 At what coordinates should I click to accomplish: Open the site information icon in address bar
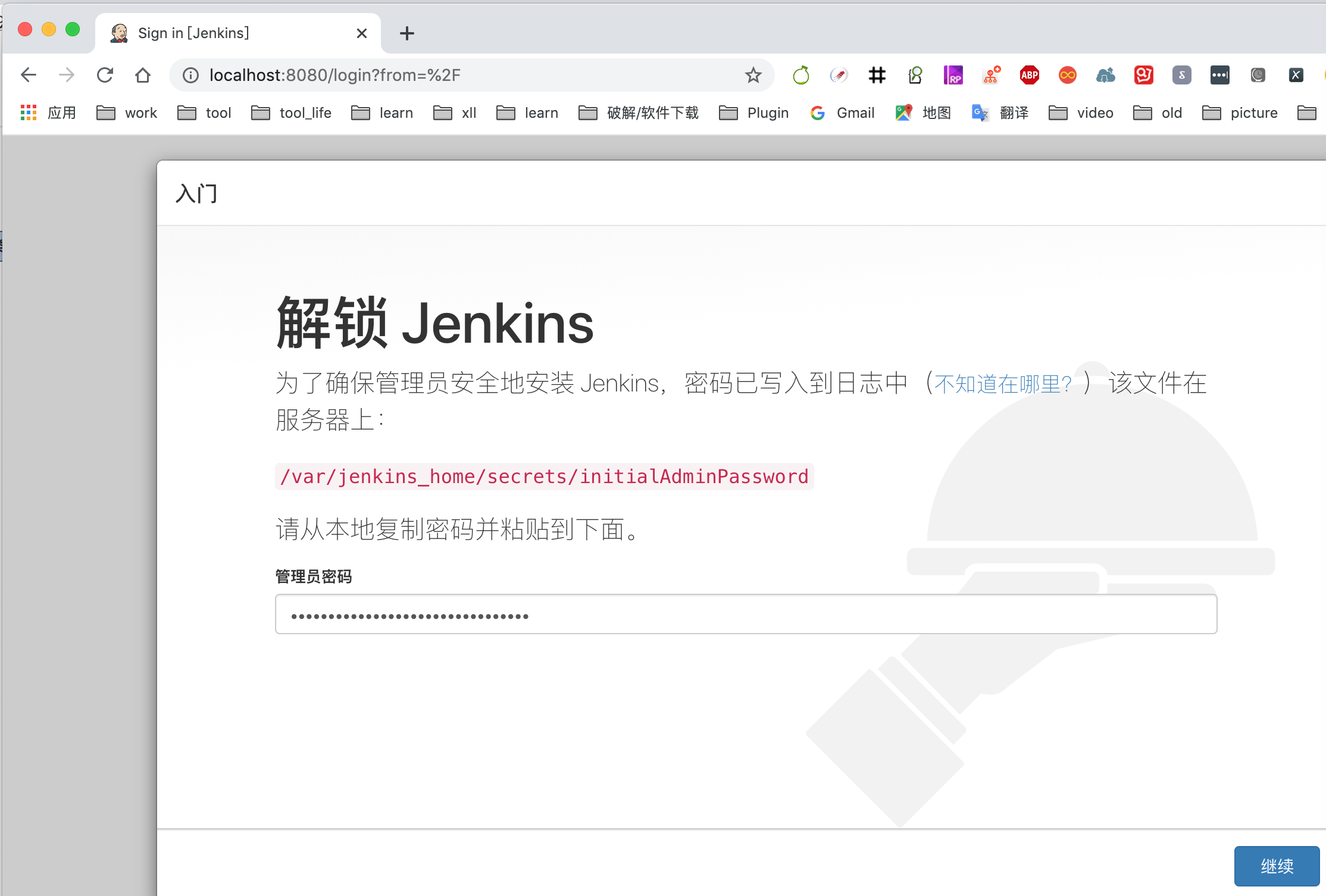(190, 75)
